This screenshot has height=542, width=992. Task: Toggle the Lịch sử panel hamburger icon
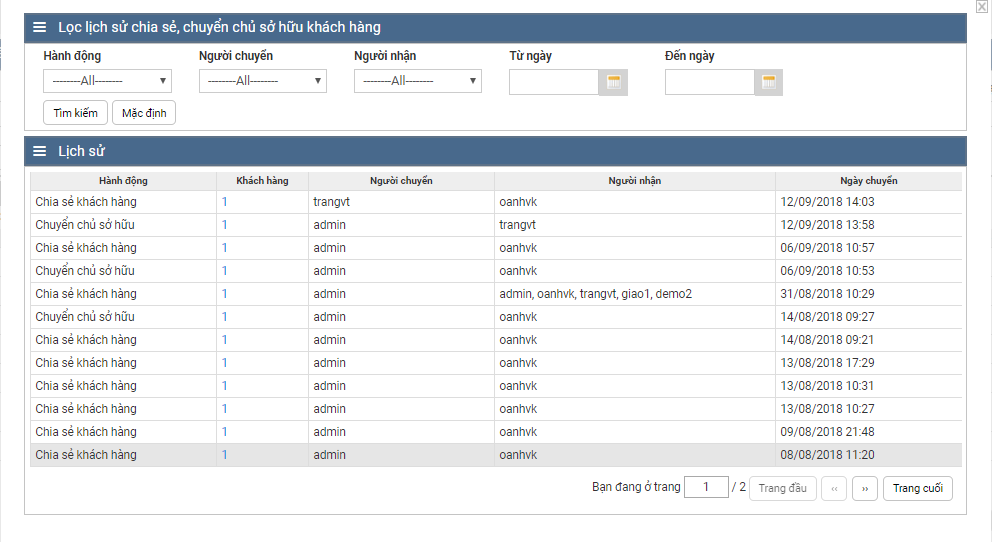(40, 152)
